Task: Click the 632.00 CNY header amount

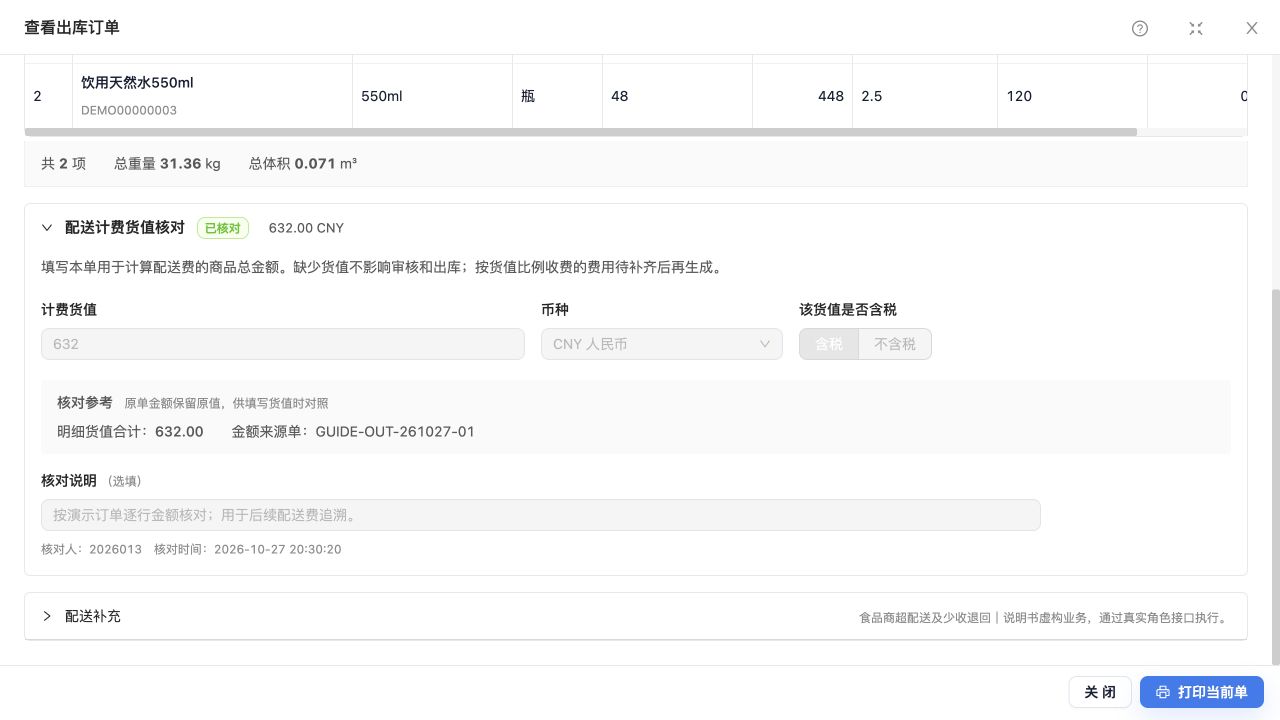Action: tap(306, 228)
